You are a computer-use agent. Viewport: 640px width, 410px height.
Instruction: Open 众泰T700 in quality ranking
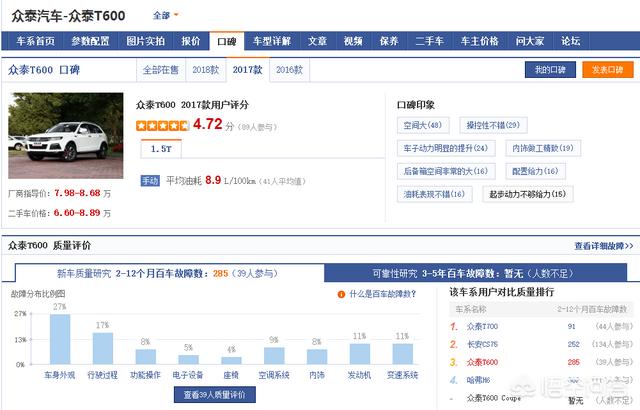coord(482,326)
